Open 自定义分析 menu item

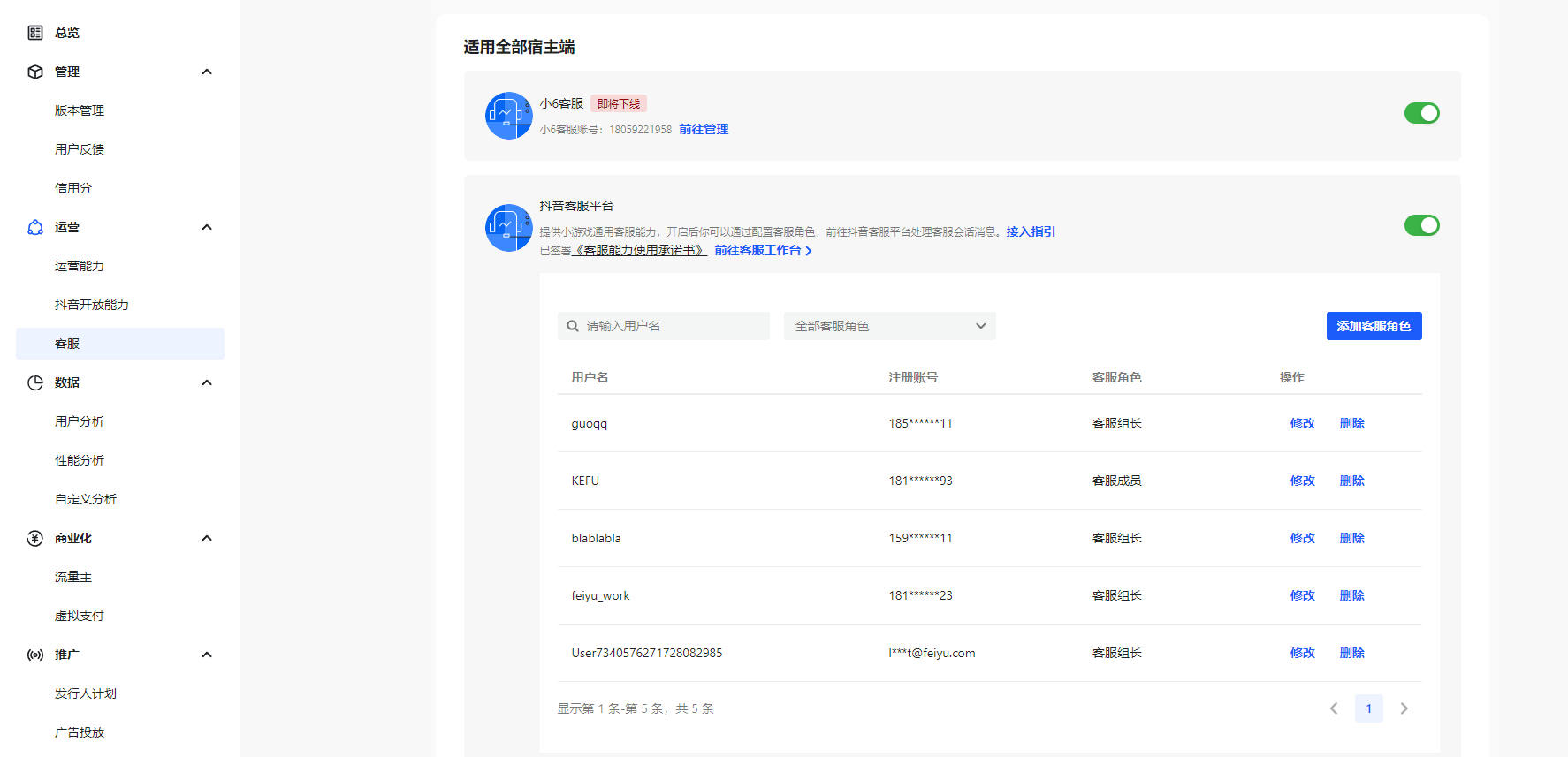[86, 499]
